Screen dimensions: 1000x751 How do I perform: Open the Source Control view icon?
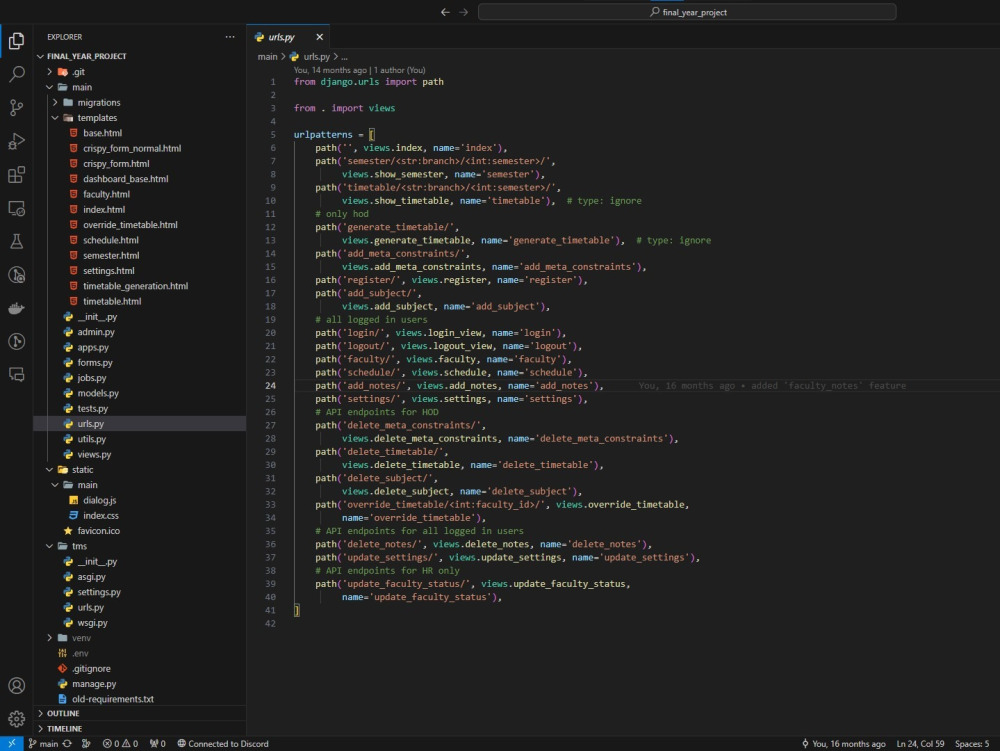17,107
